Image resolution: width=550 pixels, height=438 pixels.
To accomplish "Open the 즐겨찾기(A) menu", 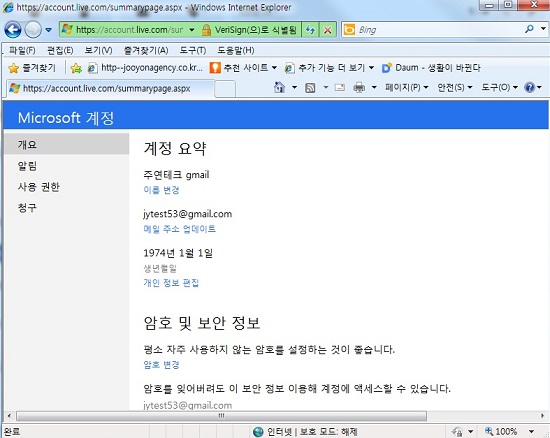I will [146, 50].
